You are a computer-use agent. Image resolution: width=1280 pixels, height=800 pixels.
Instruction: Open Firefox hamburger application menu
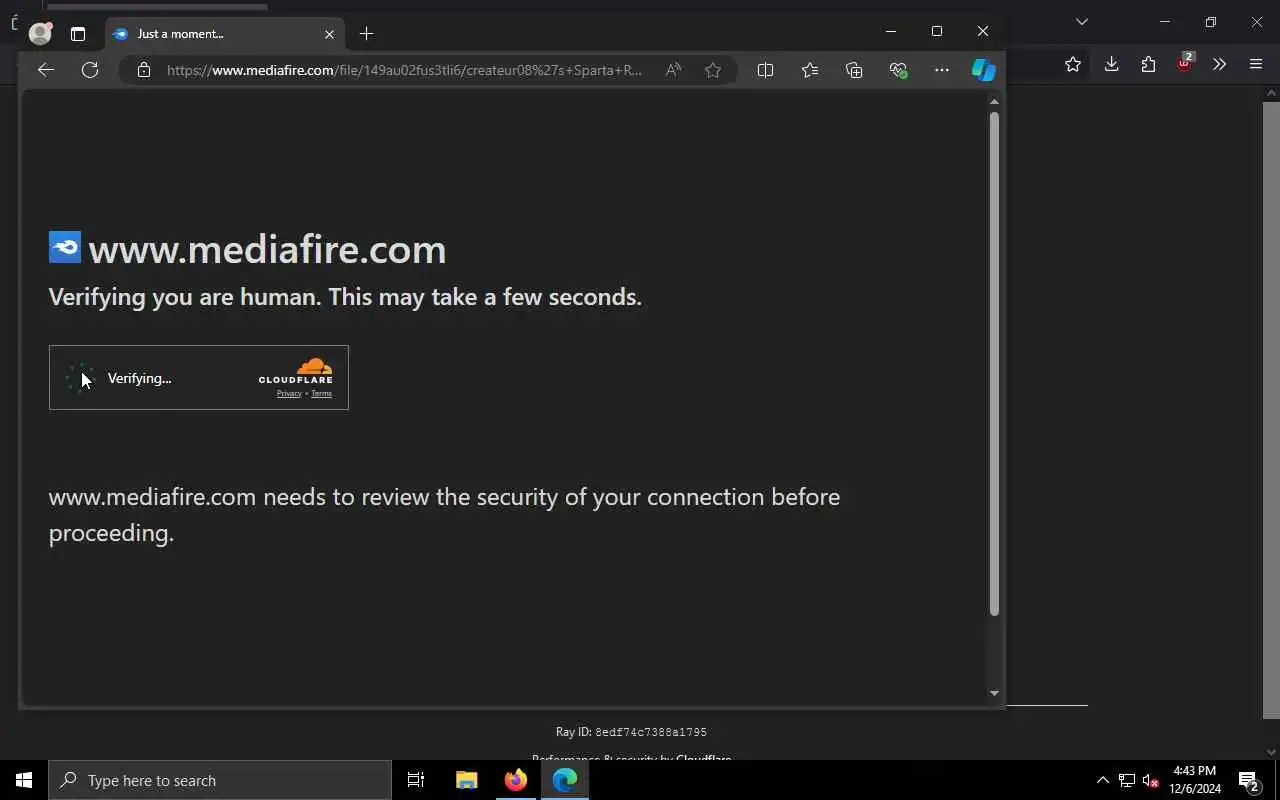1256,65
